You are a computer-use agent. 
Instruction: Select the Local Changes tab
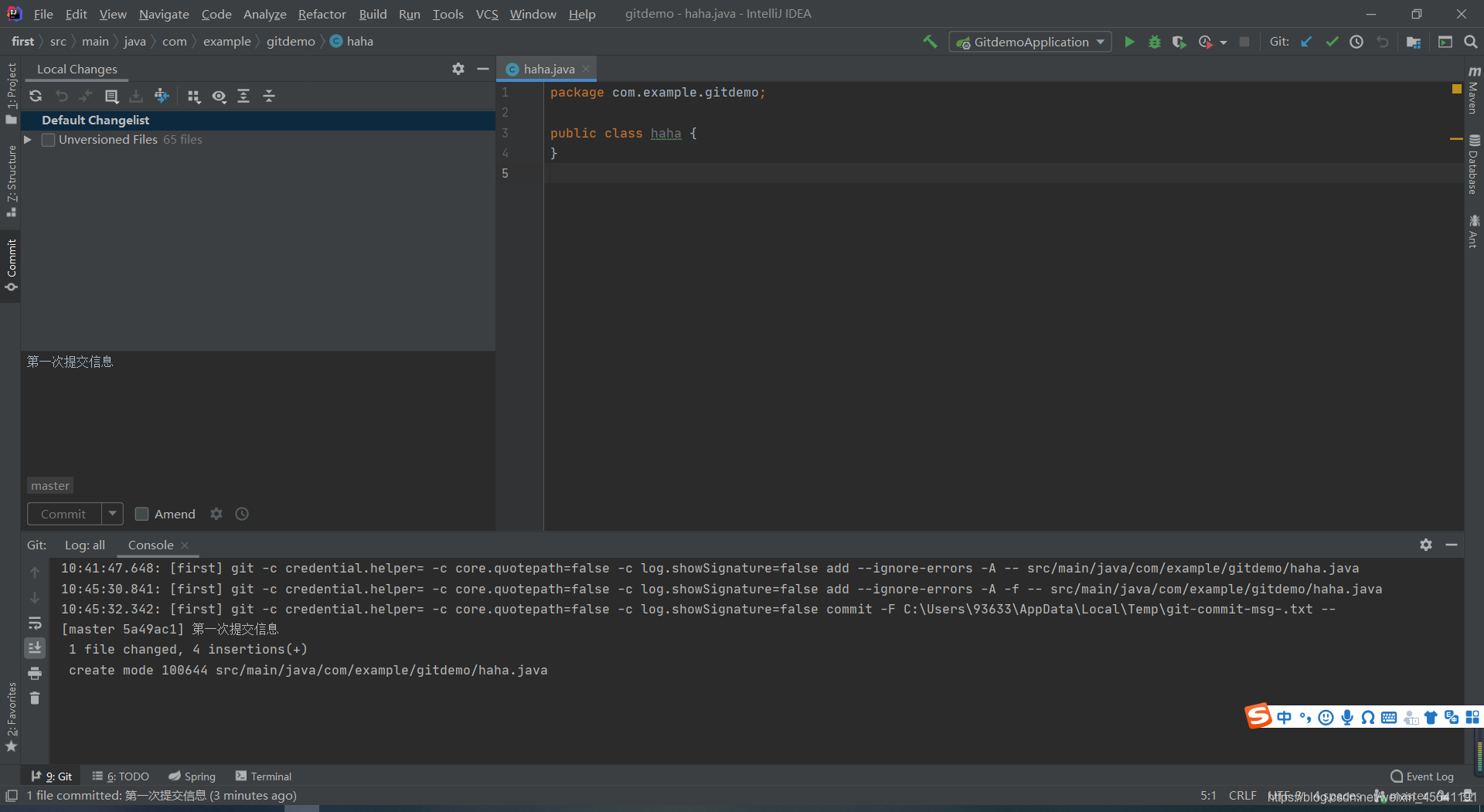[77, 69]
